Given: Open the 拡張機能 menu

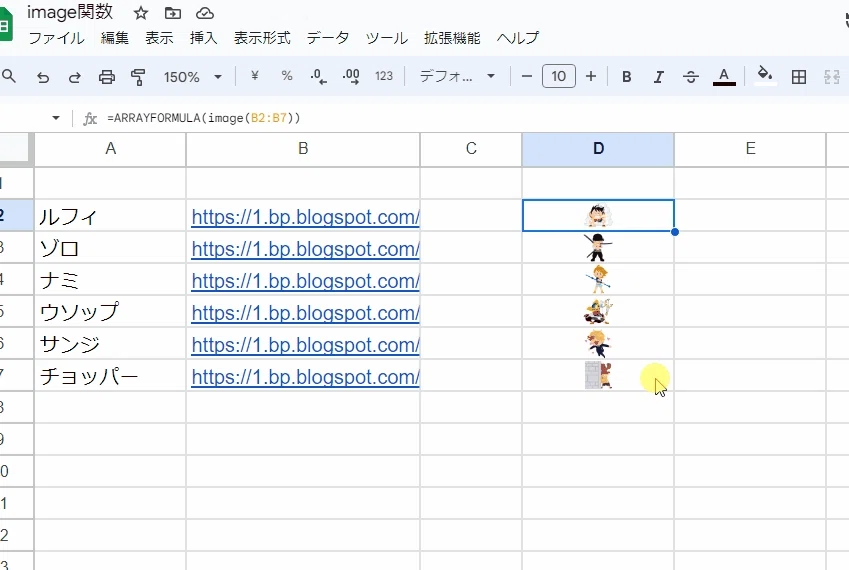Looking at the screenshot, I should 452,38.
